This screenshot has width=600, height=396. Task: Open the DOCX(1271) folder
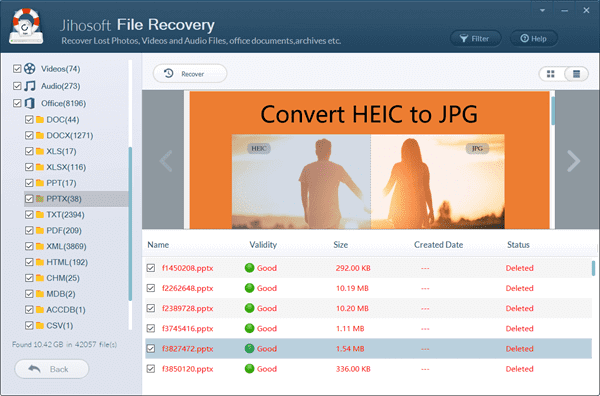tap(70, 135)
